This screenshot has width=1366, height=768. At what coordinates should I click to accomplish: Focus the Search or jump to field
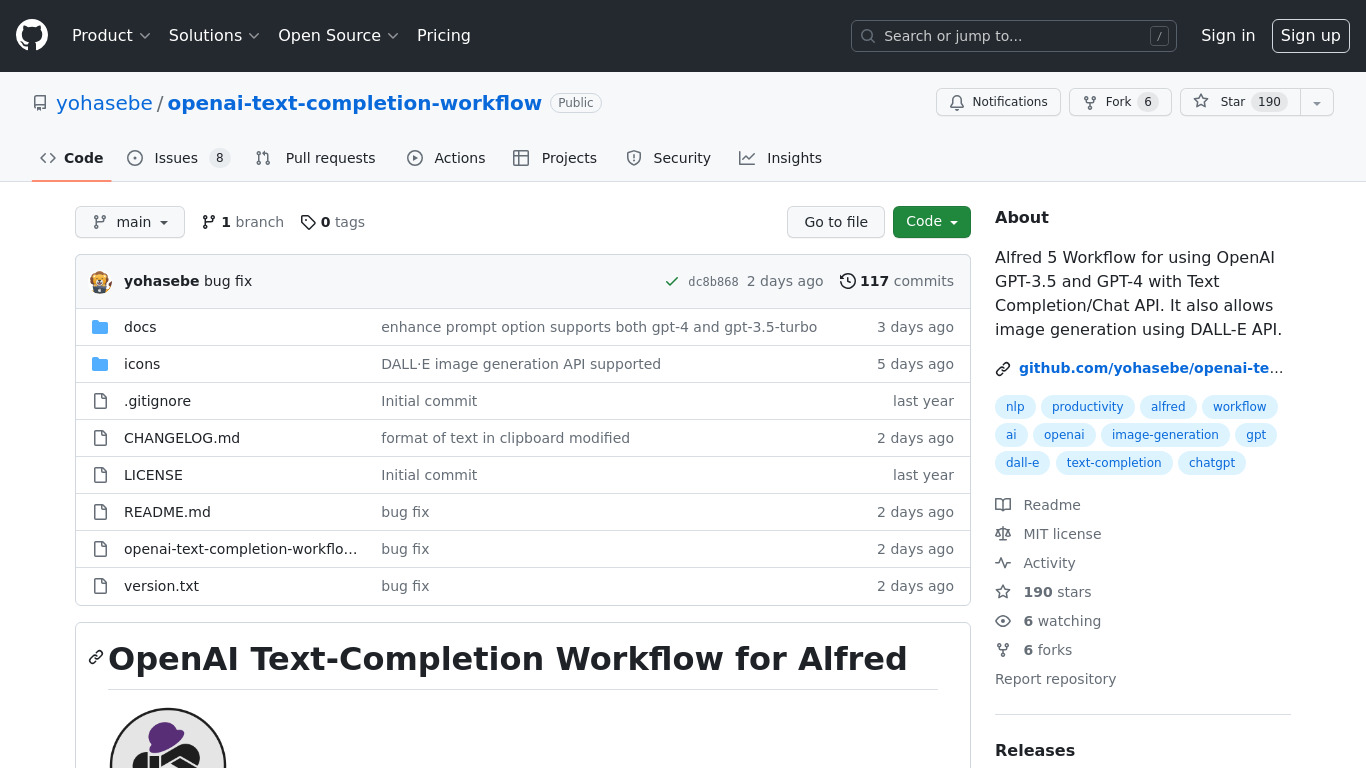point(1014,36)
